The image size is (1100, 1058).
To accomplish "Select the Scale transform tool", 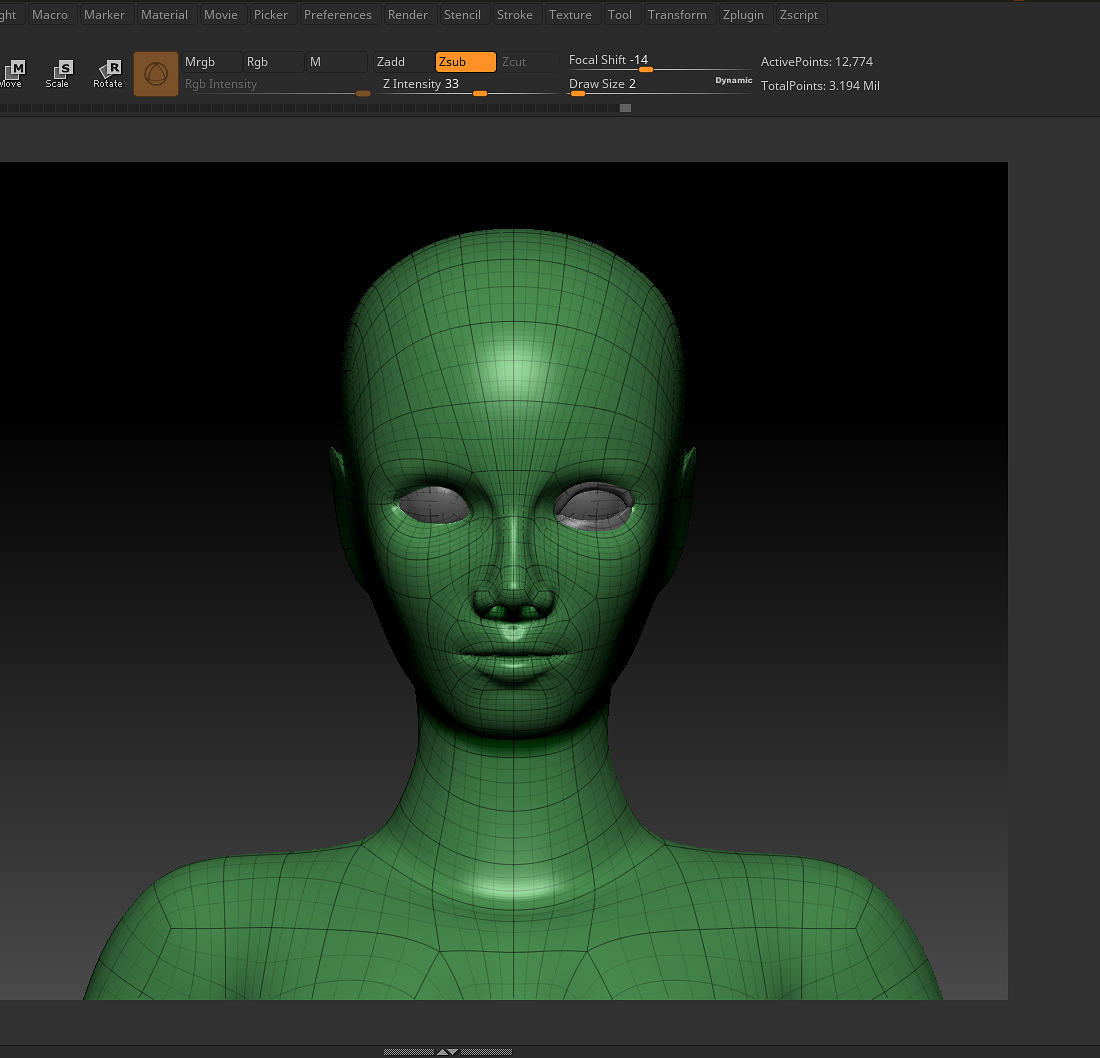I will [58, 73].
